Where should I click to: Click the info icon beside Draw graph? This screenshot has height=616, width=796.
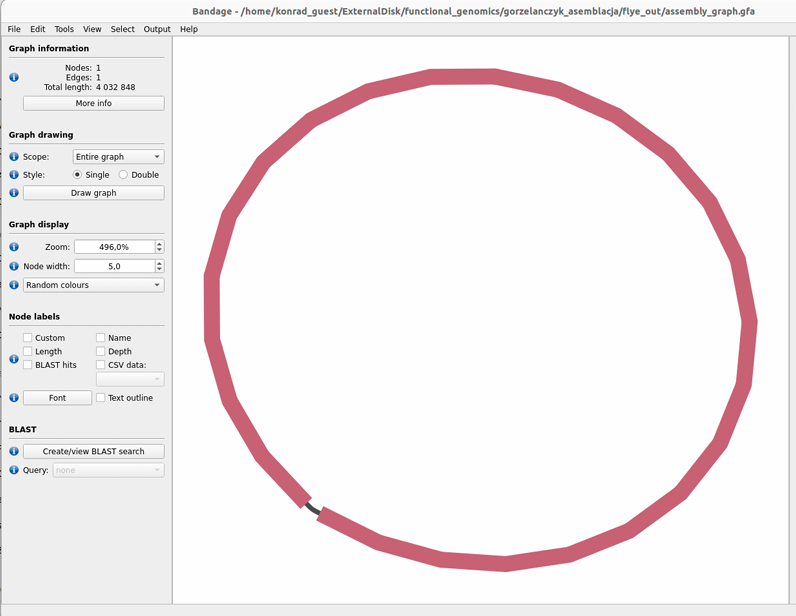pos(14,193)
